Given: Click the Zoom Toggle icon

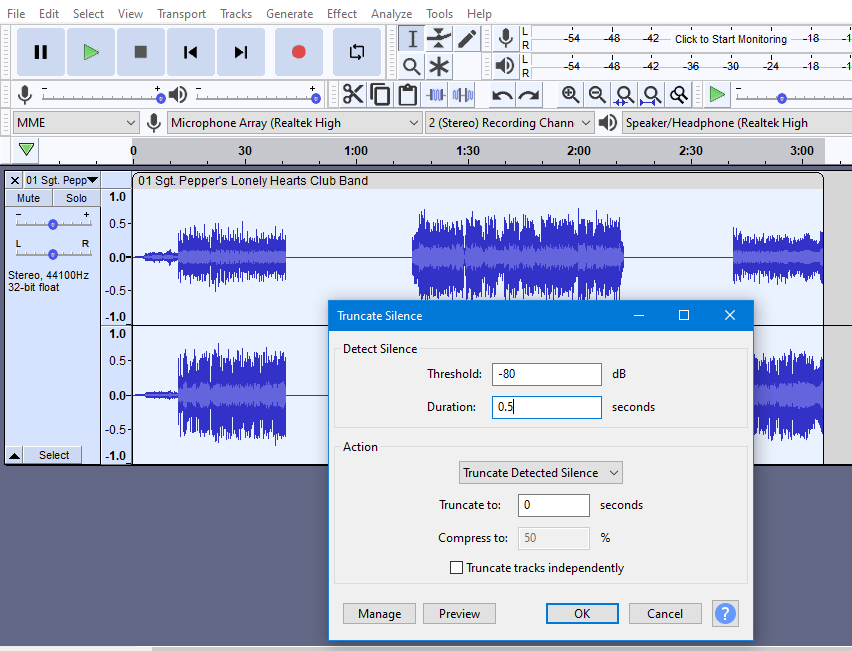Looking at the screenshot, I should coord(679,95).
